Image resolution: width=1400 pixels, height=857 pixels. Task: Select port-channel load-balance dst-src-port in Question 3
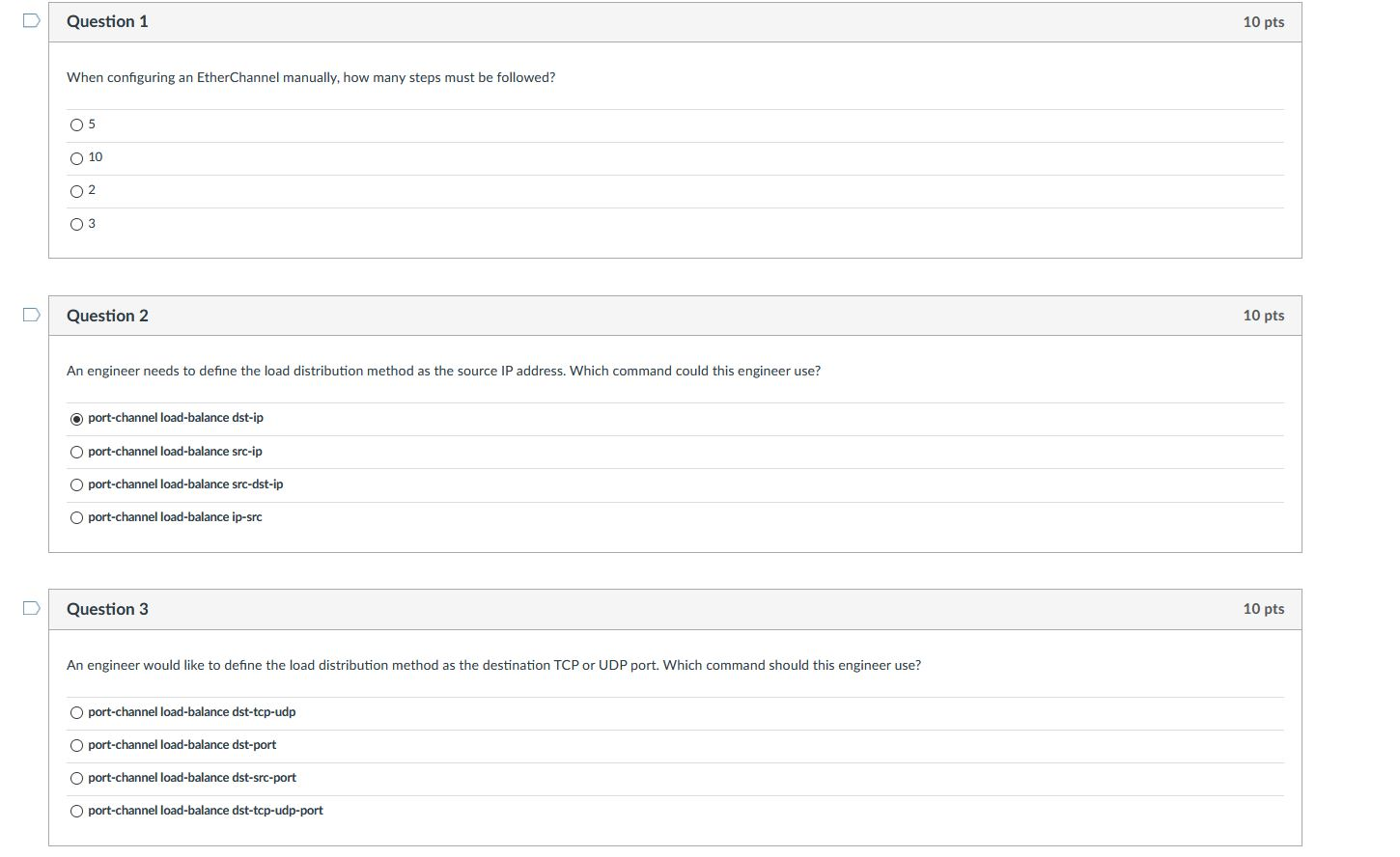click(77, 778)
